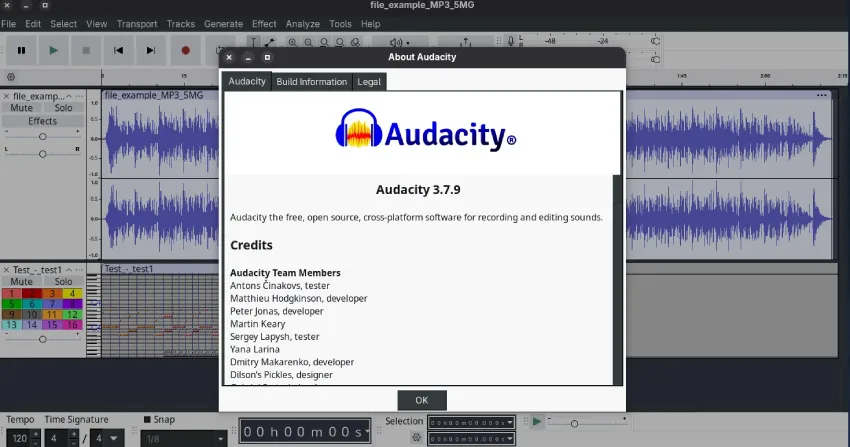850x447 pixels.
Task: Click the Pause transport button
Action: [21, 50]
